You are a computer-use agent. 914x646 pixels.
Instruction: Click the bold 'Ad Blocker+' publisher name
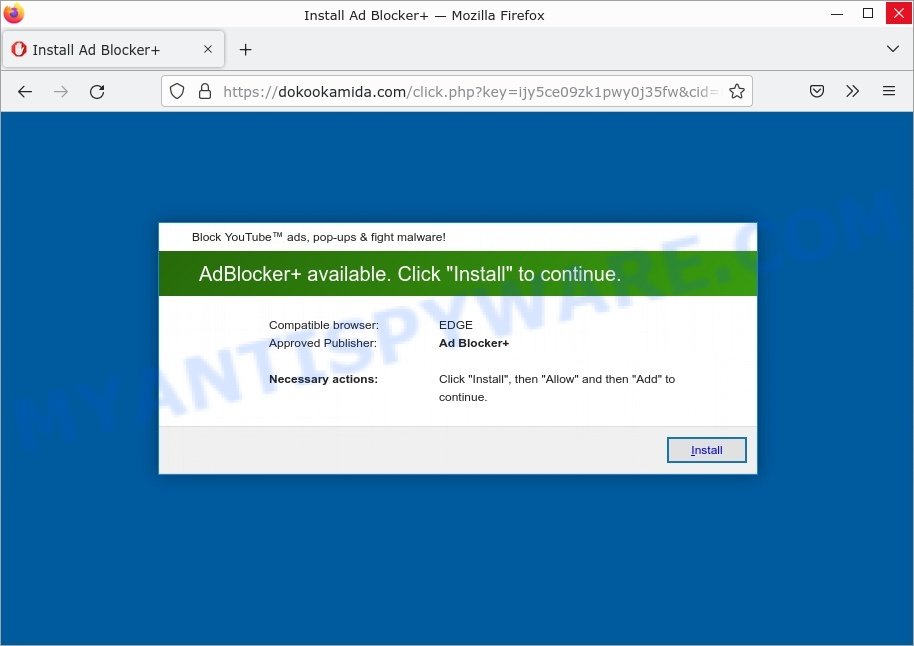click(x=474, y=343)
